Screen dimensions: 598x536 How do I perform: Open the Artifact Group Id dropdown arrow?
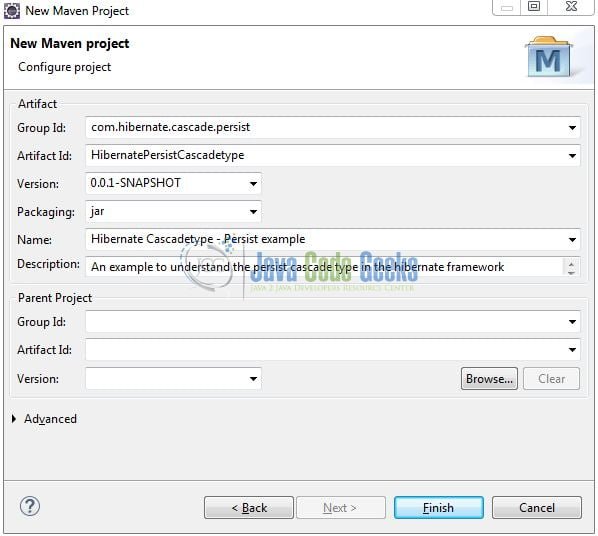pyautogui.click(x=572, y=127)
